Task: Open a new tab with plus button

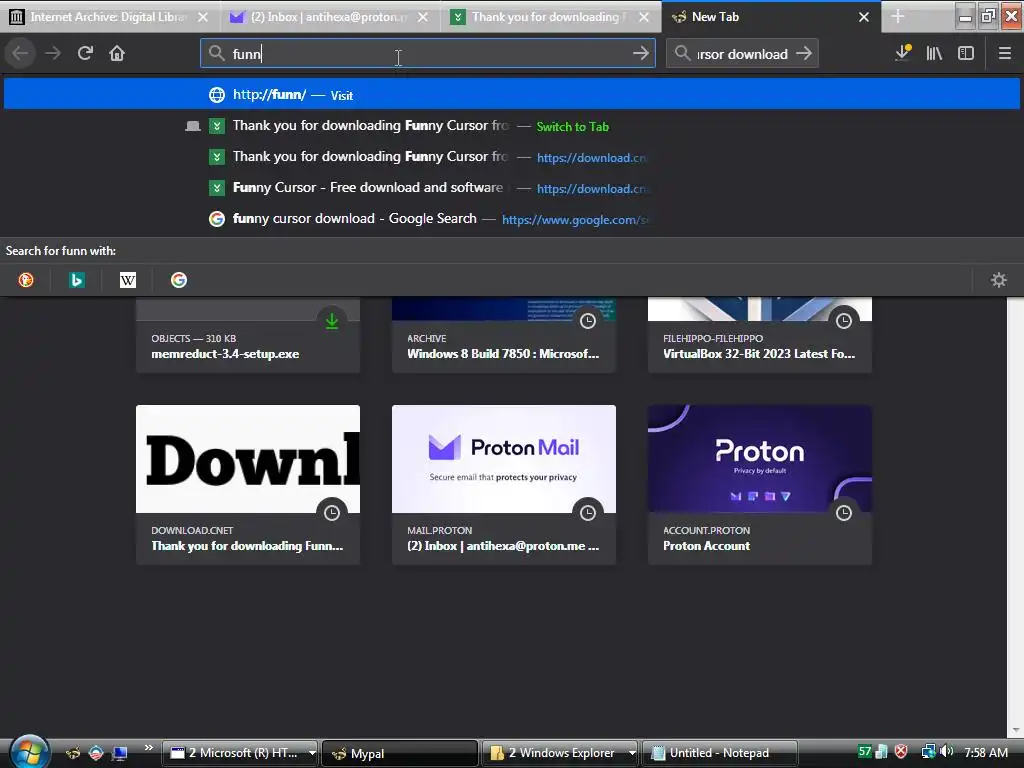Action: pos(898,16)
